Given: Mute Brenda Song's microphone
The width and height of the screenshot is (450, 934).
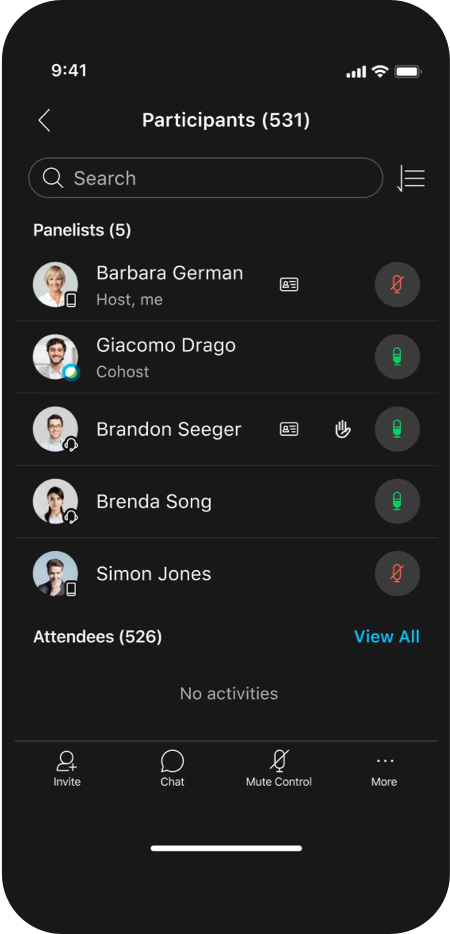Looking at the screenshot, I should click(x=397, y=502).
